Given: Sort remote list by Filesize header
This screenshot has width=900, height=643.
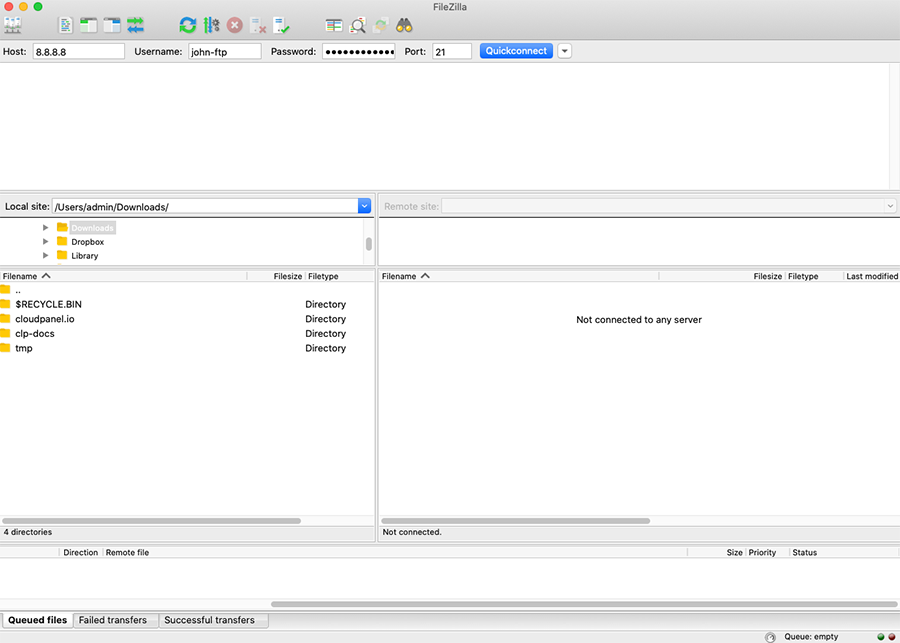Looking at the screenshot, I should pos(722,276).
